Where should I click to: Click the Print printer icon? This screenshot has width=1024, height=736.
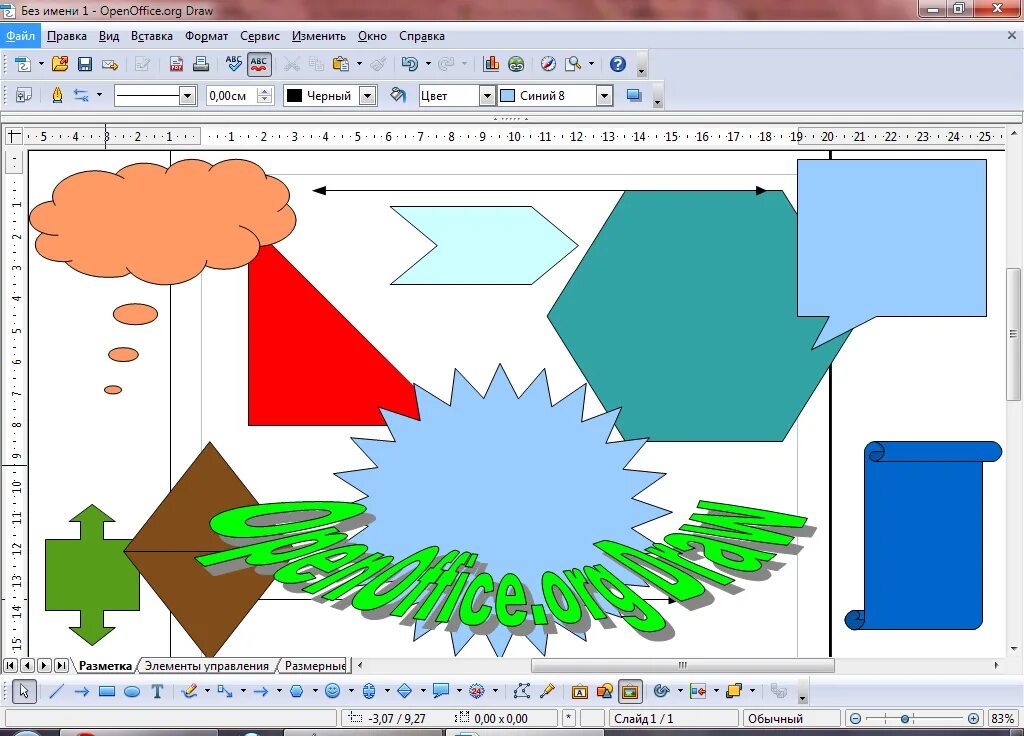pos(201,64)
